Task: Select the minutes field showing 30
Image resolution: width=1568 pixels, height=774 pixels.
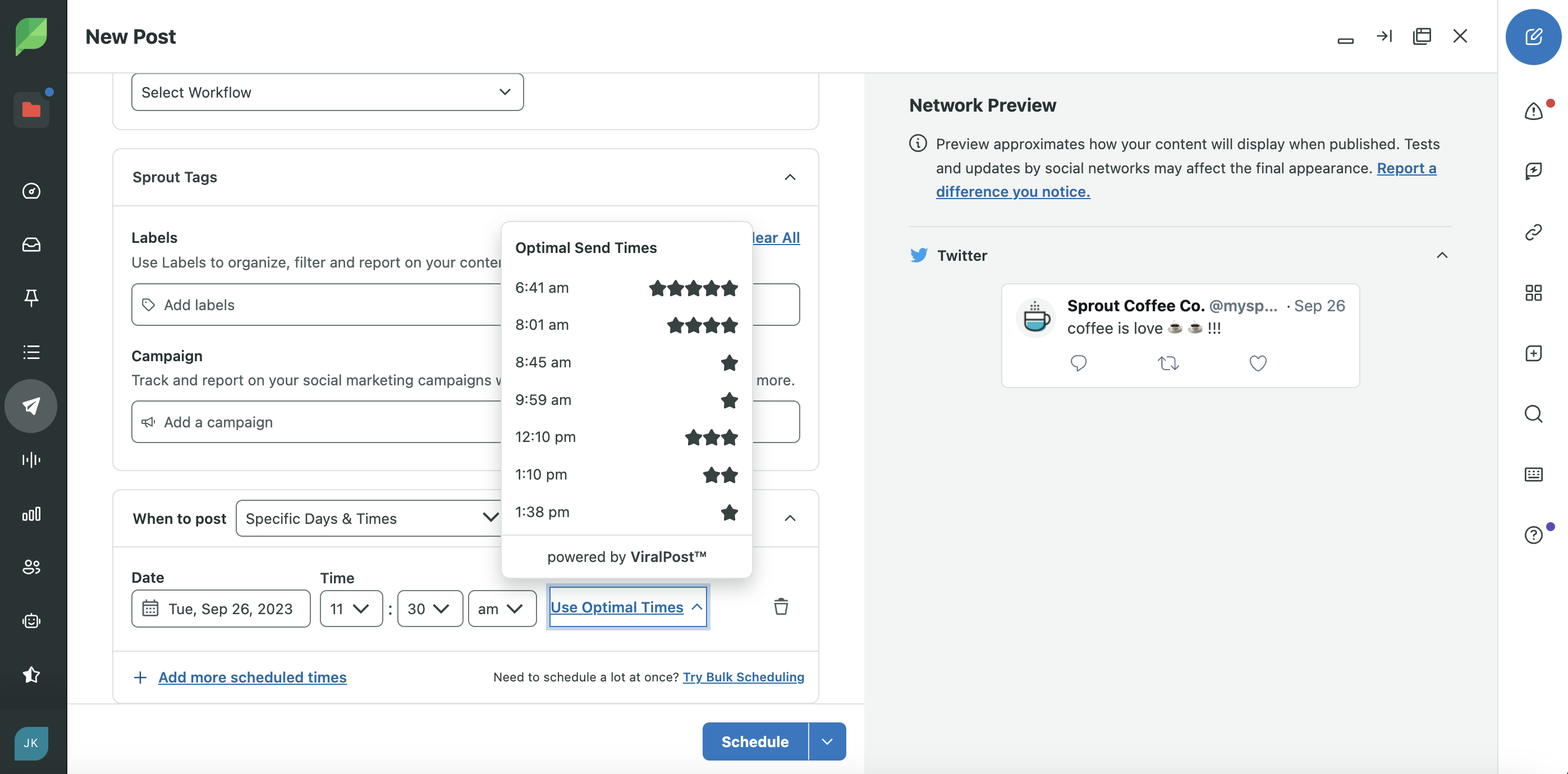Action: click(430, 608)
